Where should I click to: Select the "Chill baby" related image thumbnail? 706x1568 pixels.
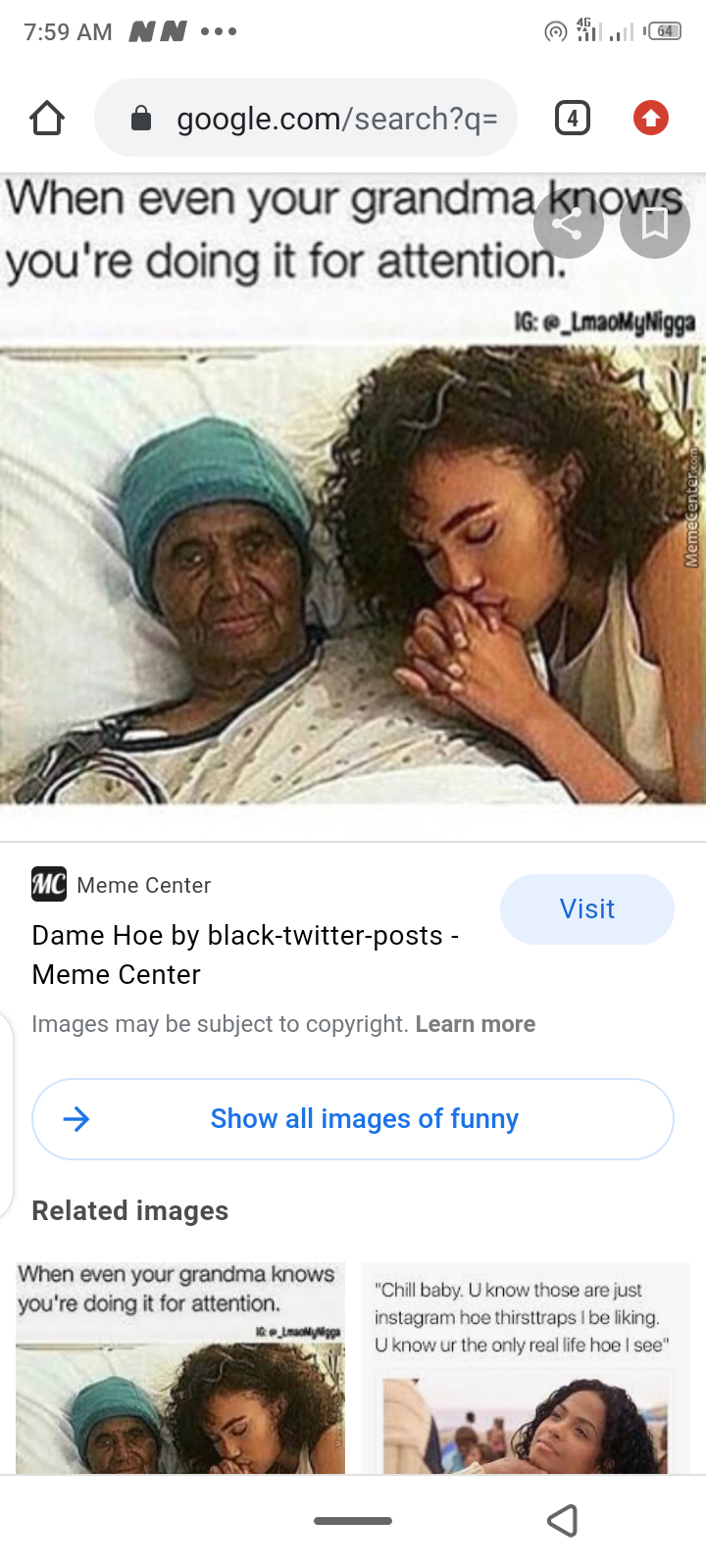point(526,1368)
